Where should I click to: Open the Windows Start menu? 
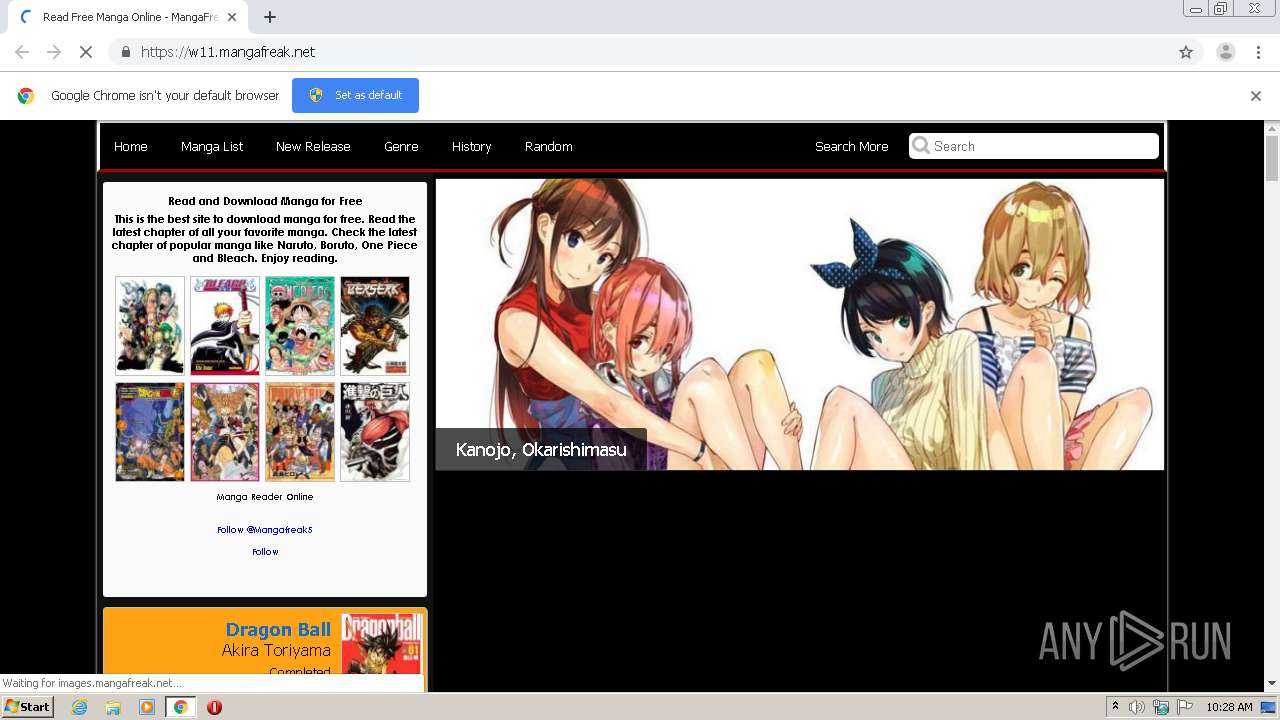(27, 706)
